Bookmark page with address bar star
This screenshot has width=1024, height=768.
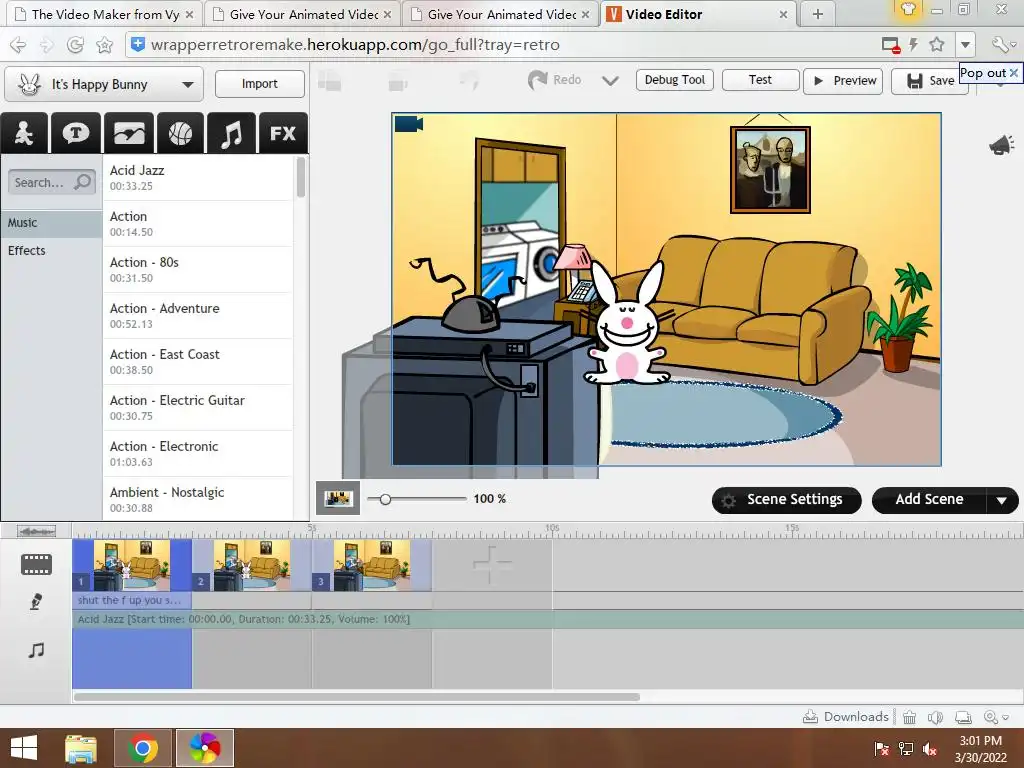936,44
